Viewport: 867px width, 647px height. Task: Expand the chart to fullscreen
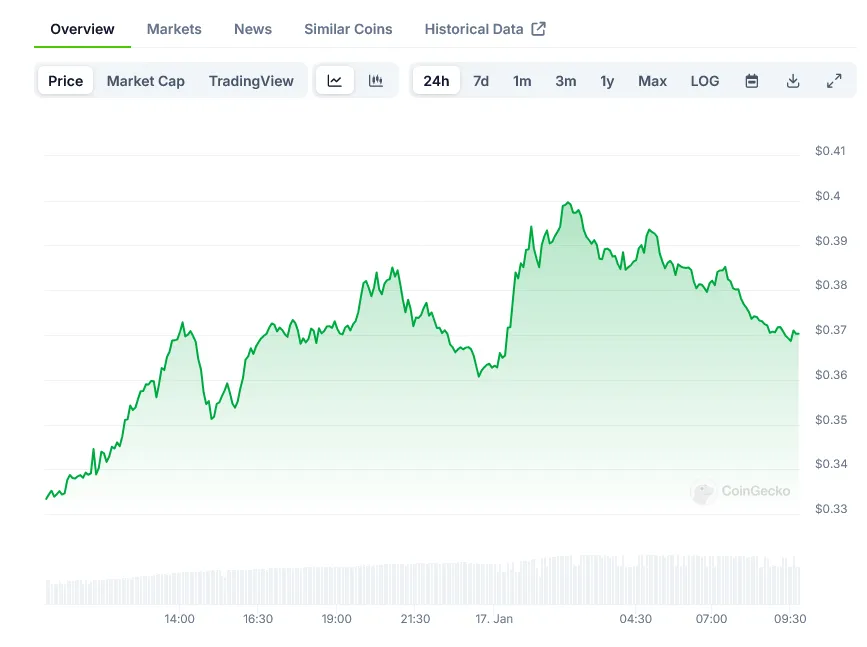(834, 80)
